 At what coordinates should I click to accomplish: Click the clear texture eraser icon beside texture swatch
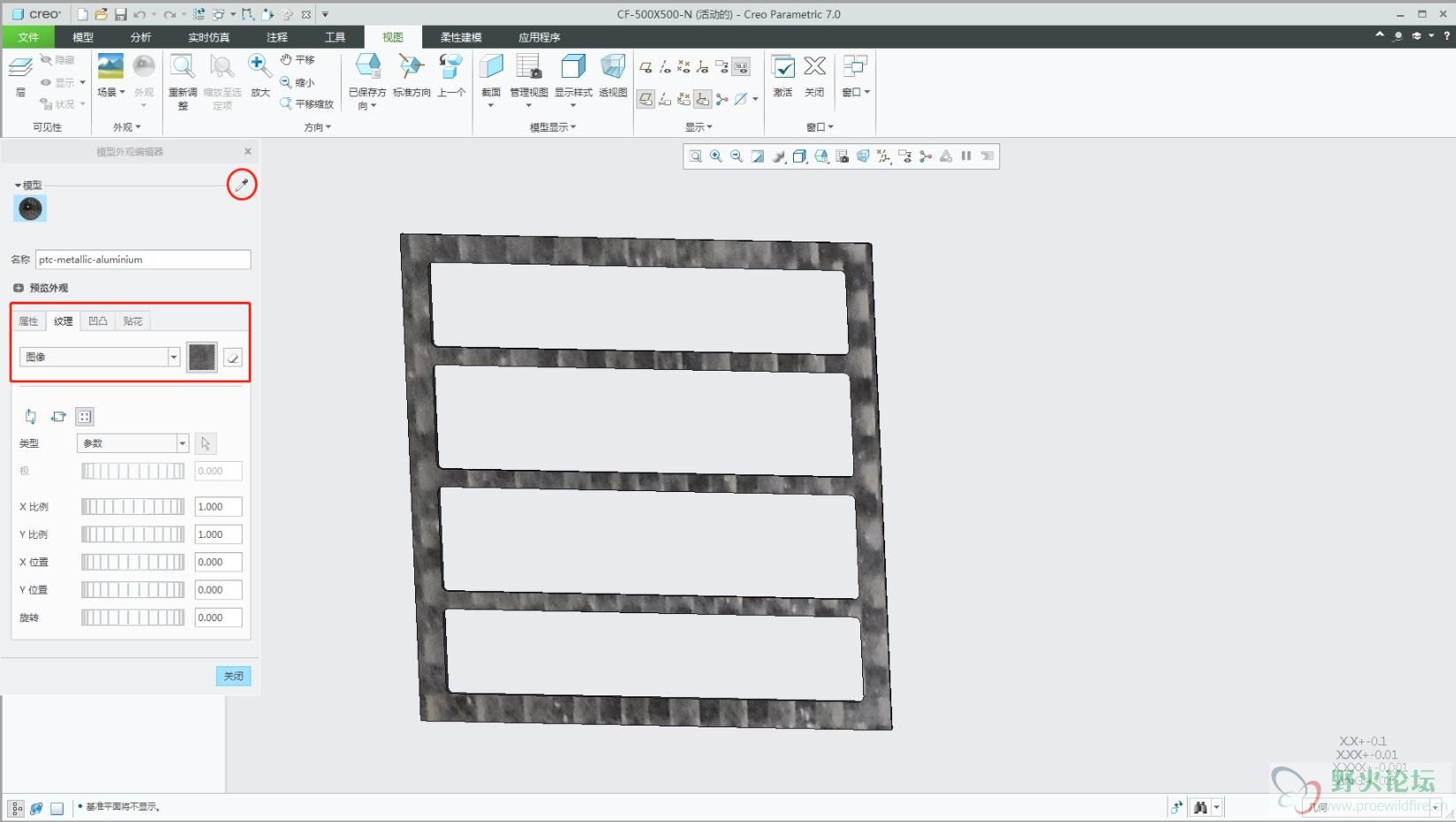233,357
